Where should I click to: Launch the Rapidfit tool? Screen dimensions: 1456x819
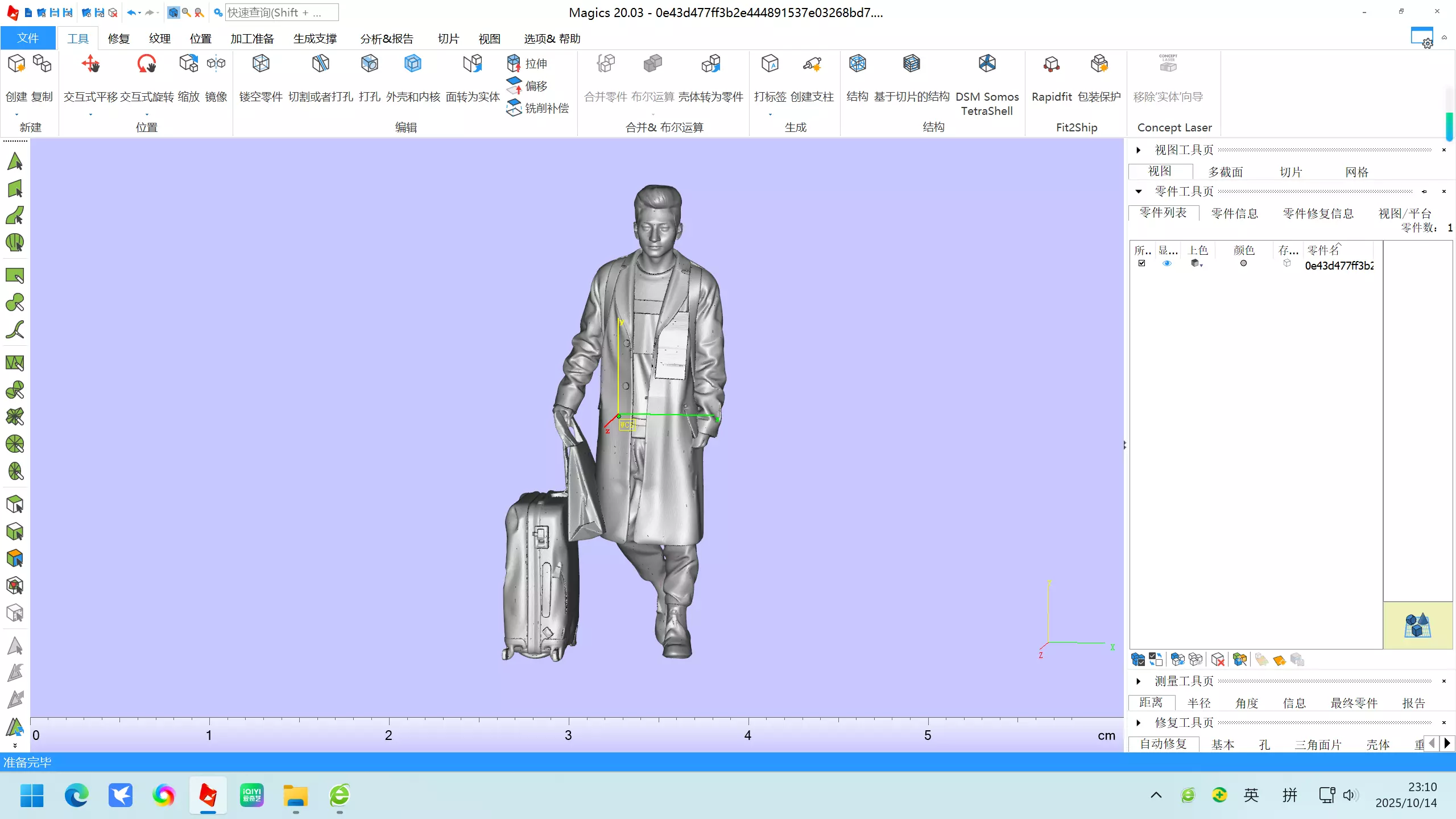click(x=1052, y=78)
